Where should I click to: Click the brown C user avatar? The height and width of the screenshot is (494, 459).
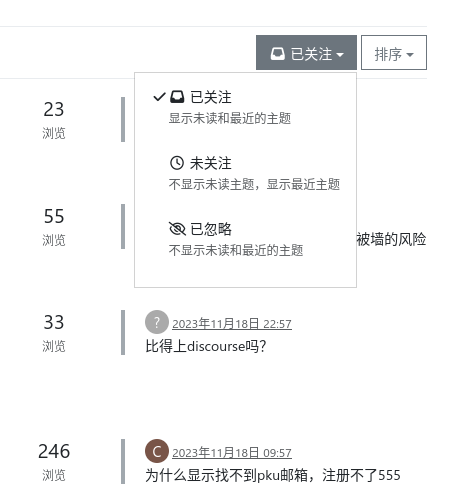(157, 451)
